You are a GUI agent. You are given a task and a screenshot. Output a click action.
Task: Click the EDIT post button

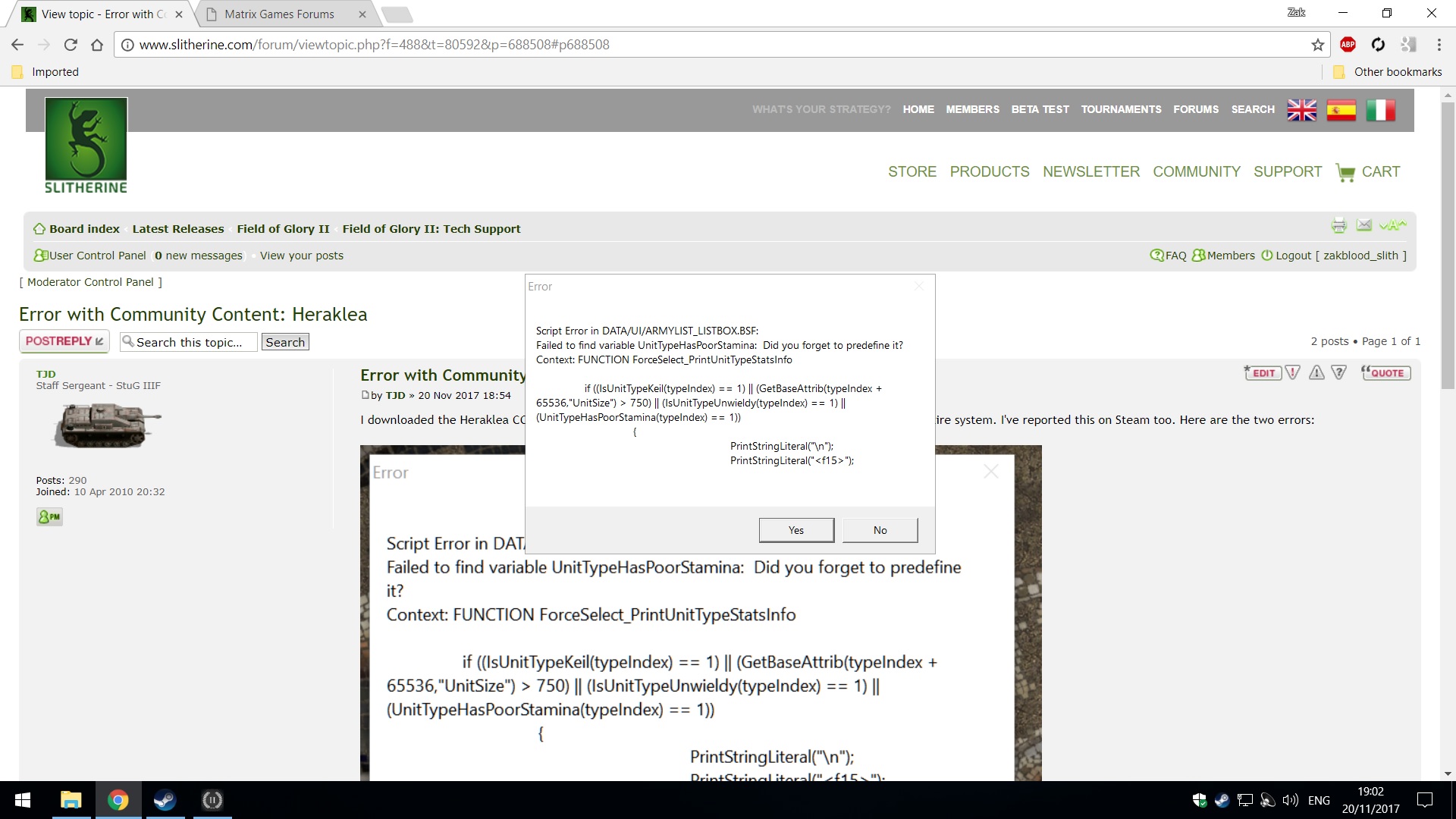point(1263,372)
